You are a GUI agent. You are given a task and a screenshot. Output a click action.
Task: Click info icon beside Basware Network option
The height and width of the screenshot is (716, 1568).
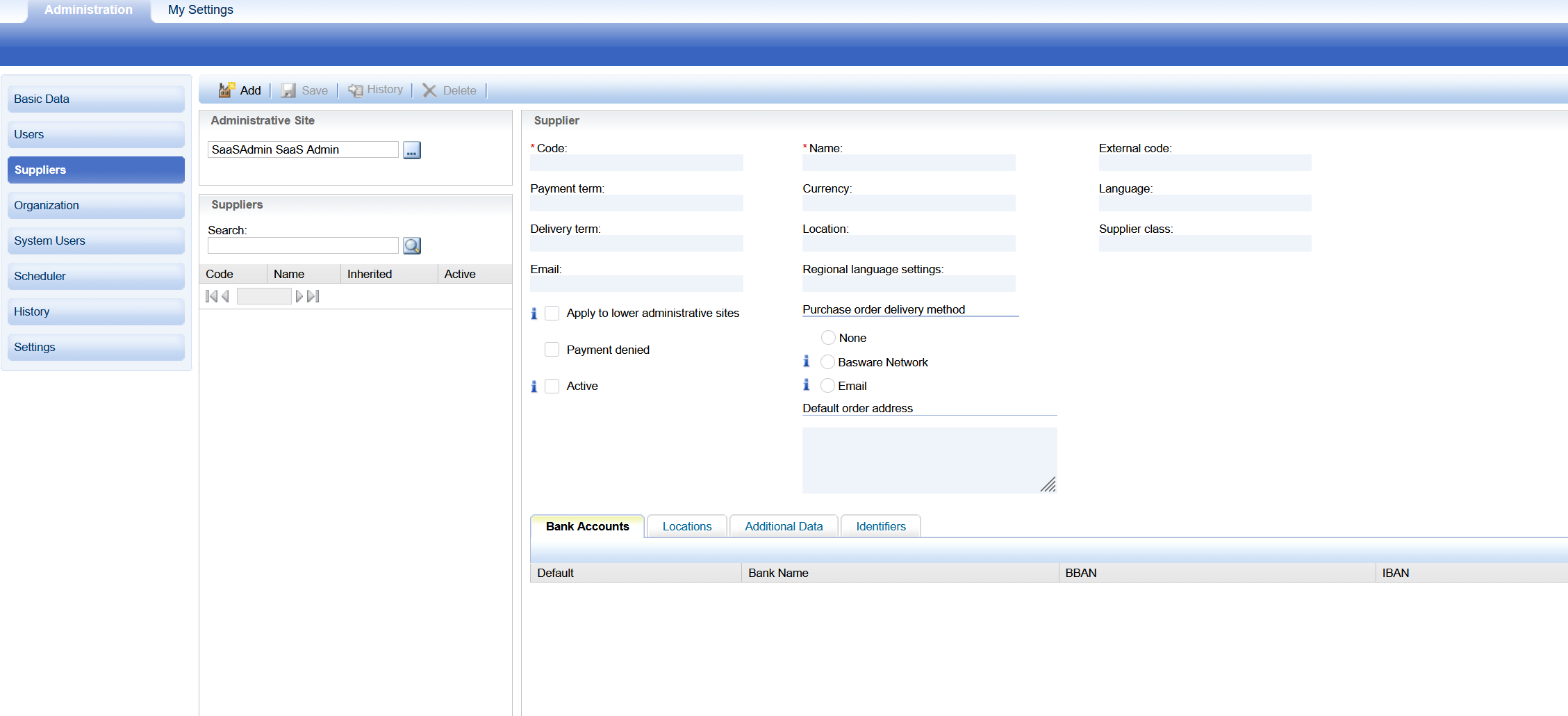(806, 361)
